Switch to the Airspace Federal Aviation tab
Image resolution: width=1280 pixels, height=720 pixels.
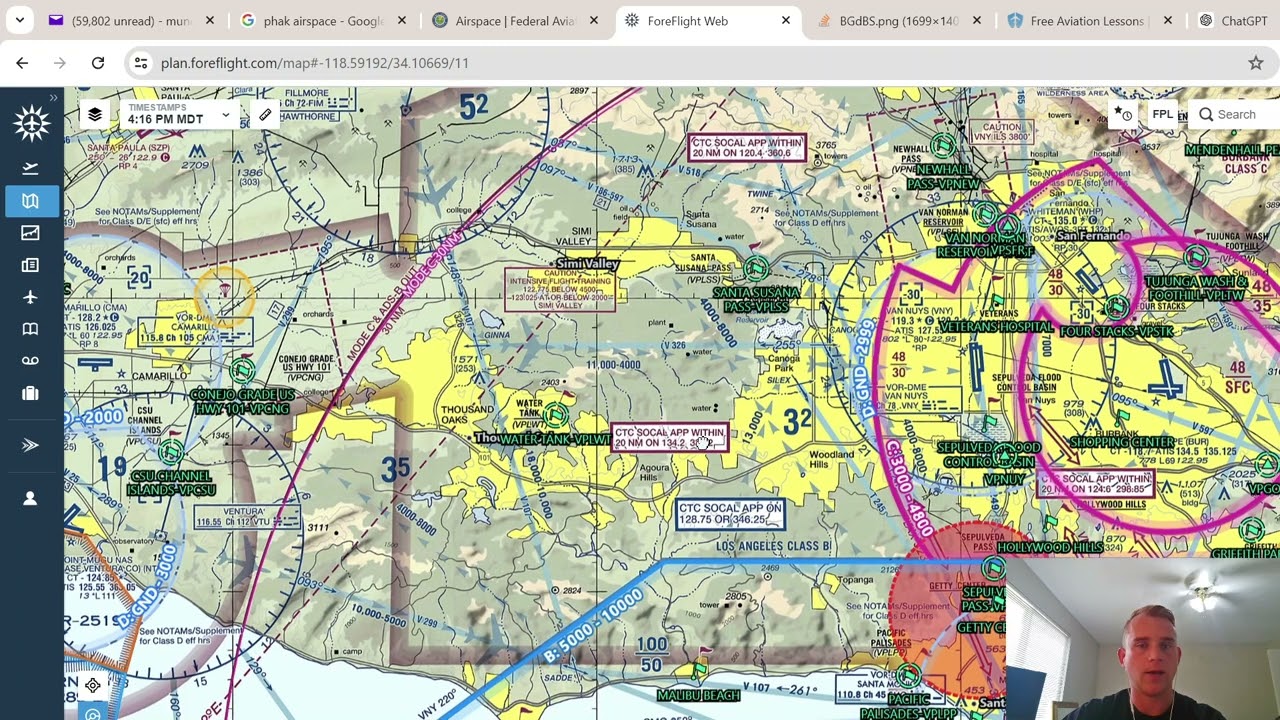tap(515, 20)
